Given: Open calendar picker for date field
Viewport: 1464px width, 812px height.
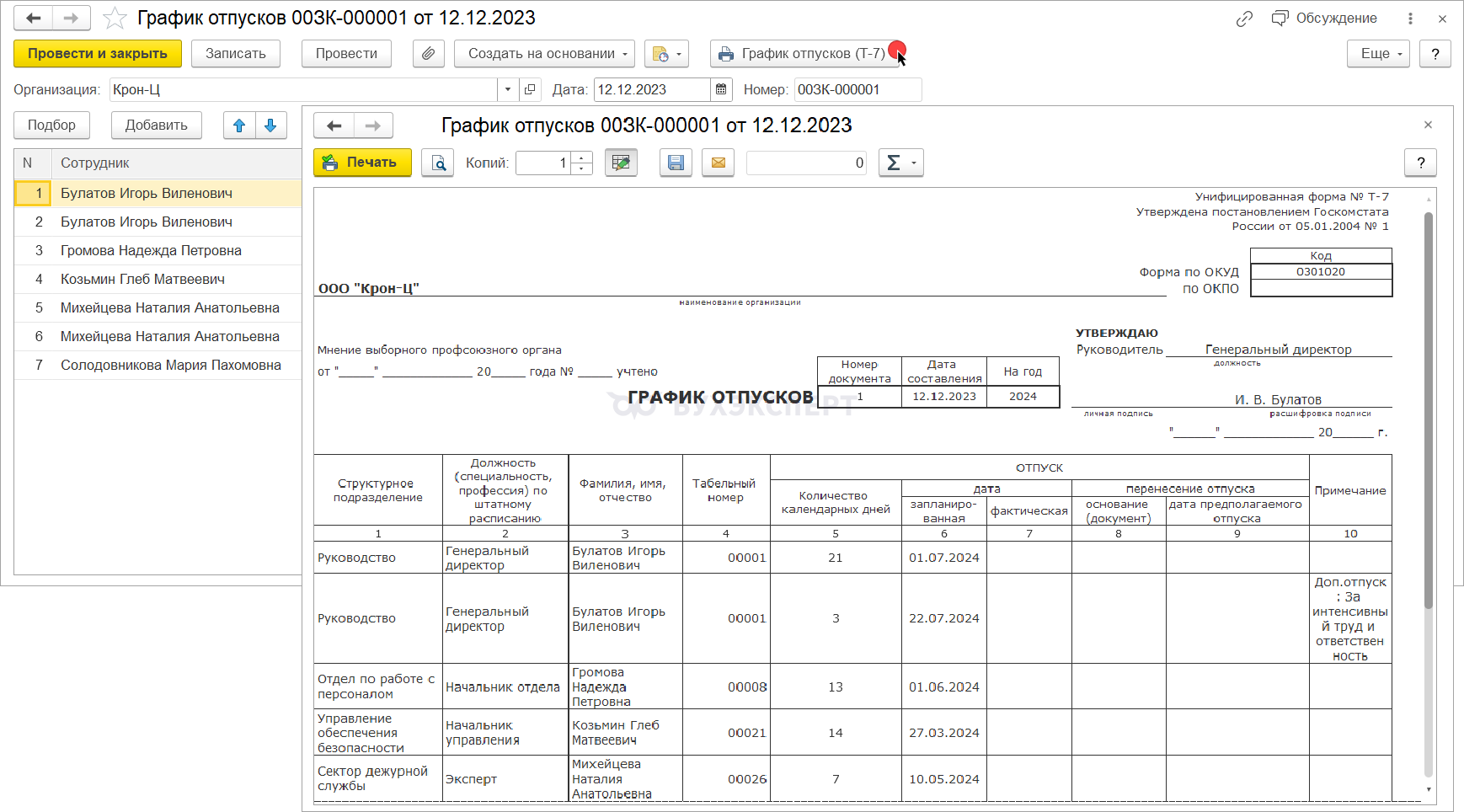Looking at the screenshot, I should pyautogui.click(x=721, y=89).
